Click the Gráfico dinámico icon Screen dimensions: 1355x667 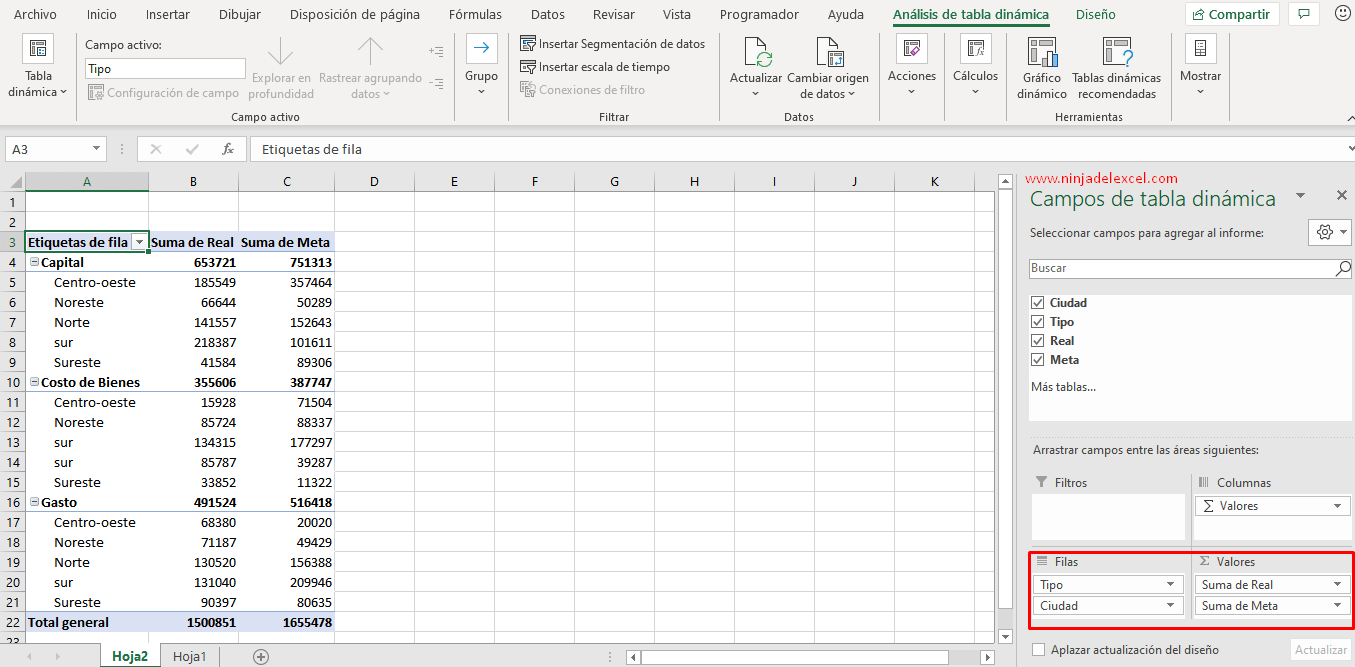click(x=1042, y=52)
